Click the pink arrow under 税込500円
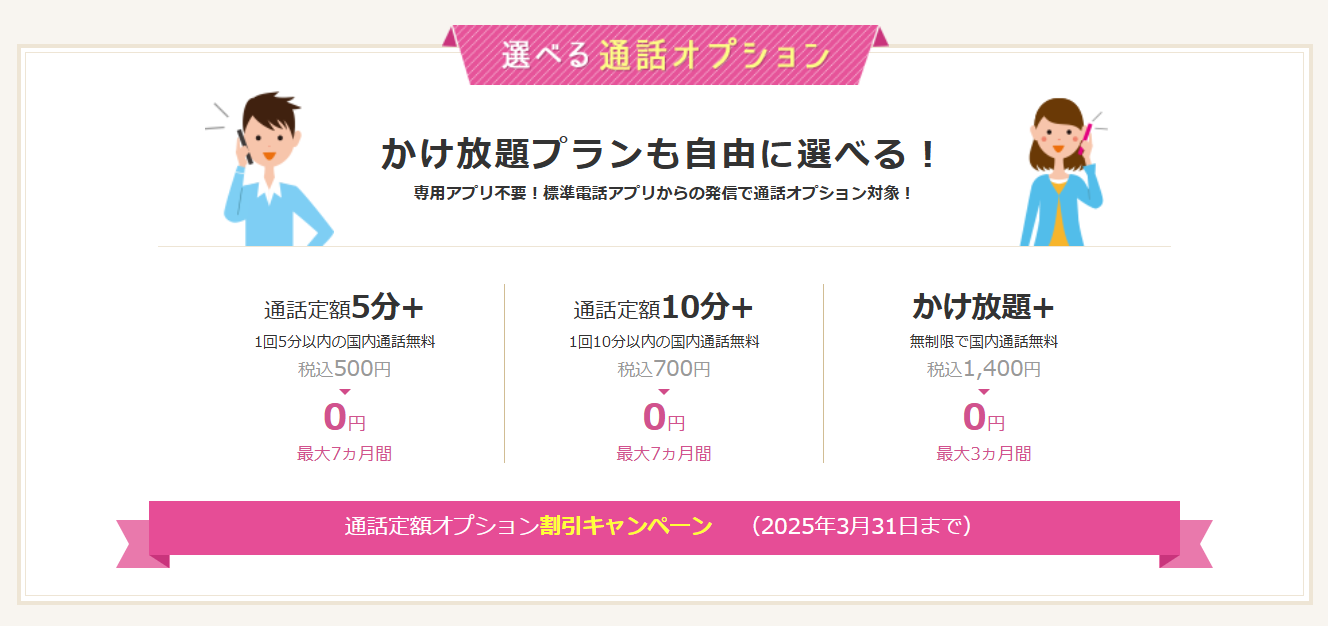 pos(344,391)
